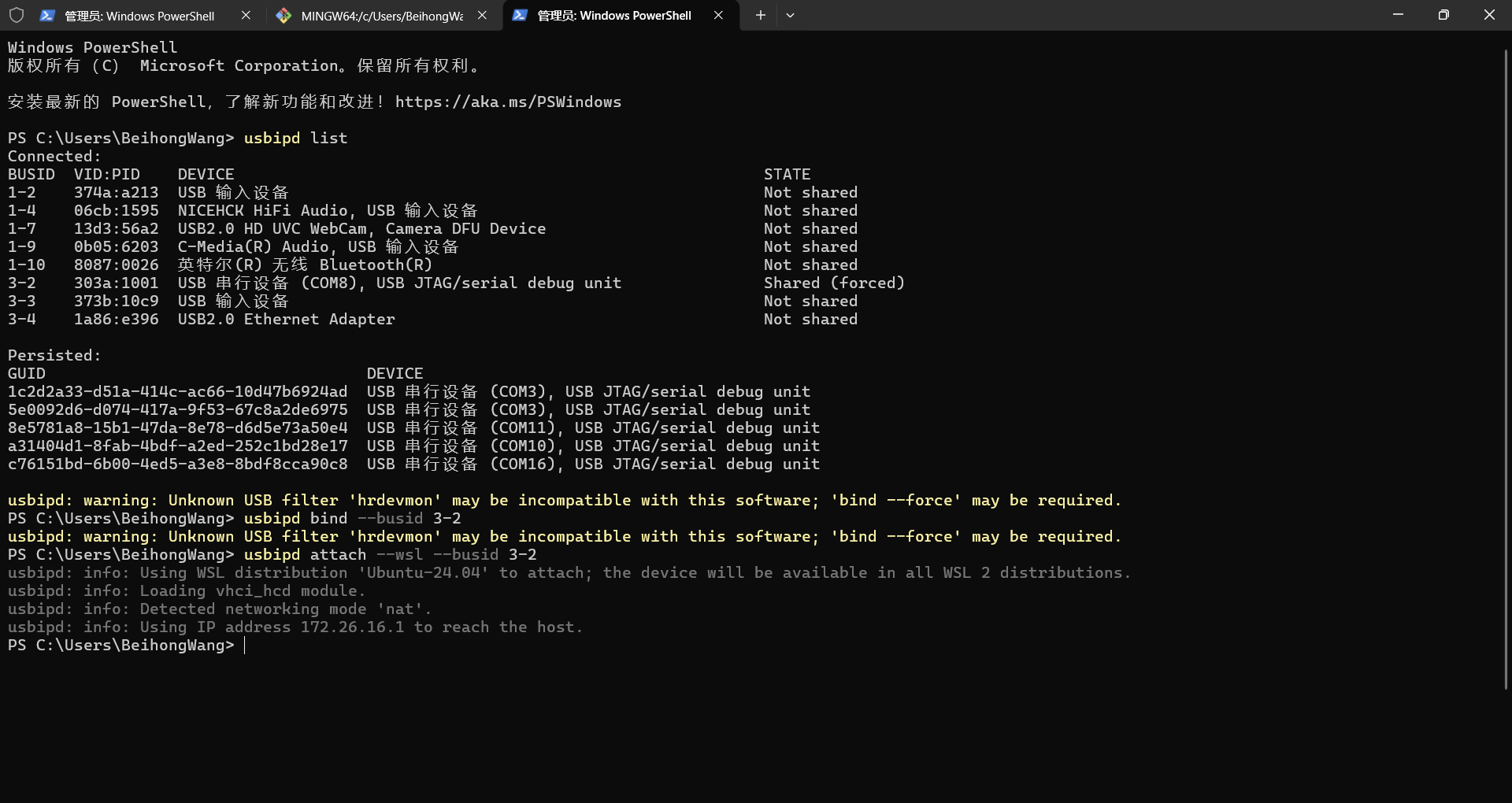
Task: Expand the new tab profile dropdown
Action: pyautogui.click(x=790, y=15)
